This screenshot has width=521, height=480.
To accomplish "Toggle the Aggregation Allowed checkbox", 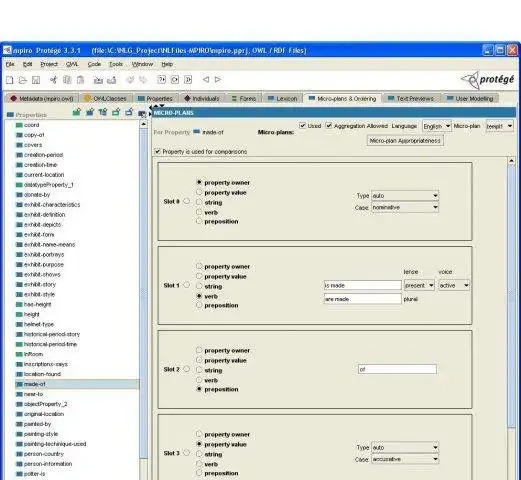I will pyautogui.click(x=329, y=126).
